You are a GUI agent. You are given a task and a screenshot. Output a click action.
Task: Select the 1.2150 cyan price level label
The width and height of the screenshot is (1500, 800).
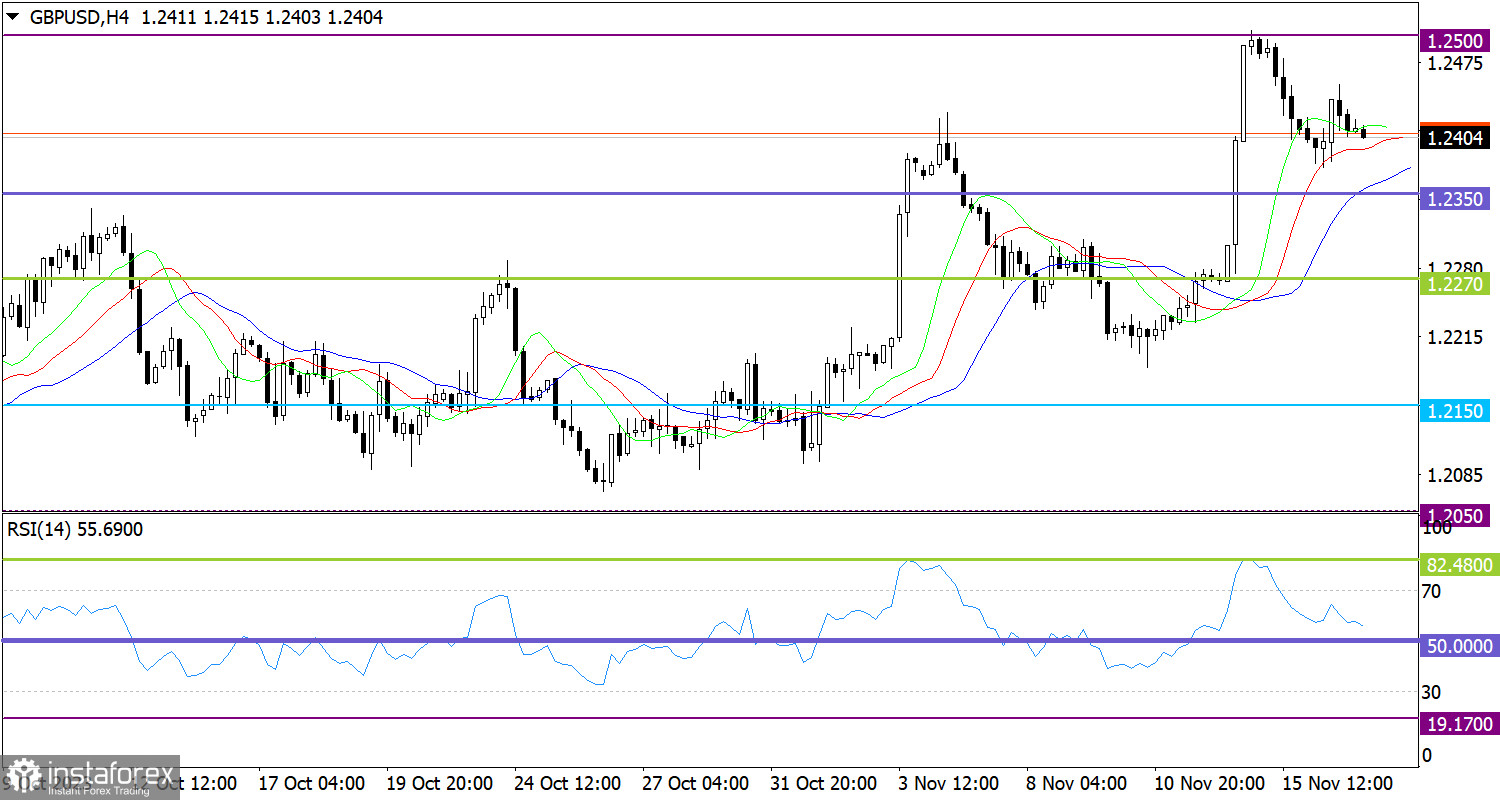(x=1457, y=411)
